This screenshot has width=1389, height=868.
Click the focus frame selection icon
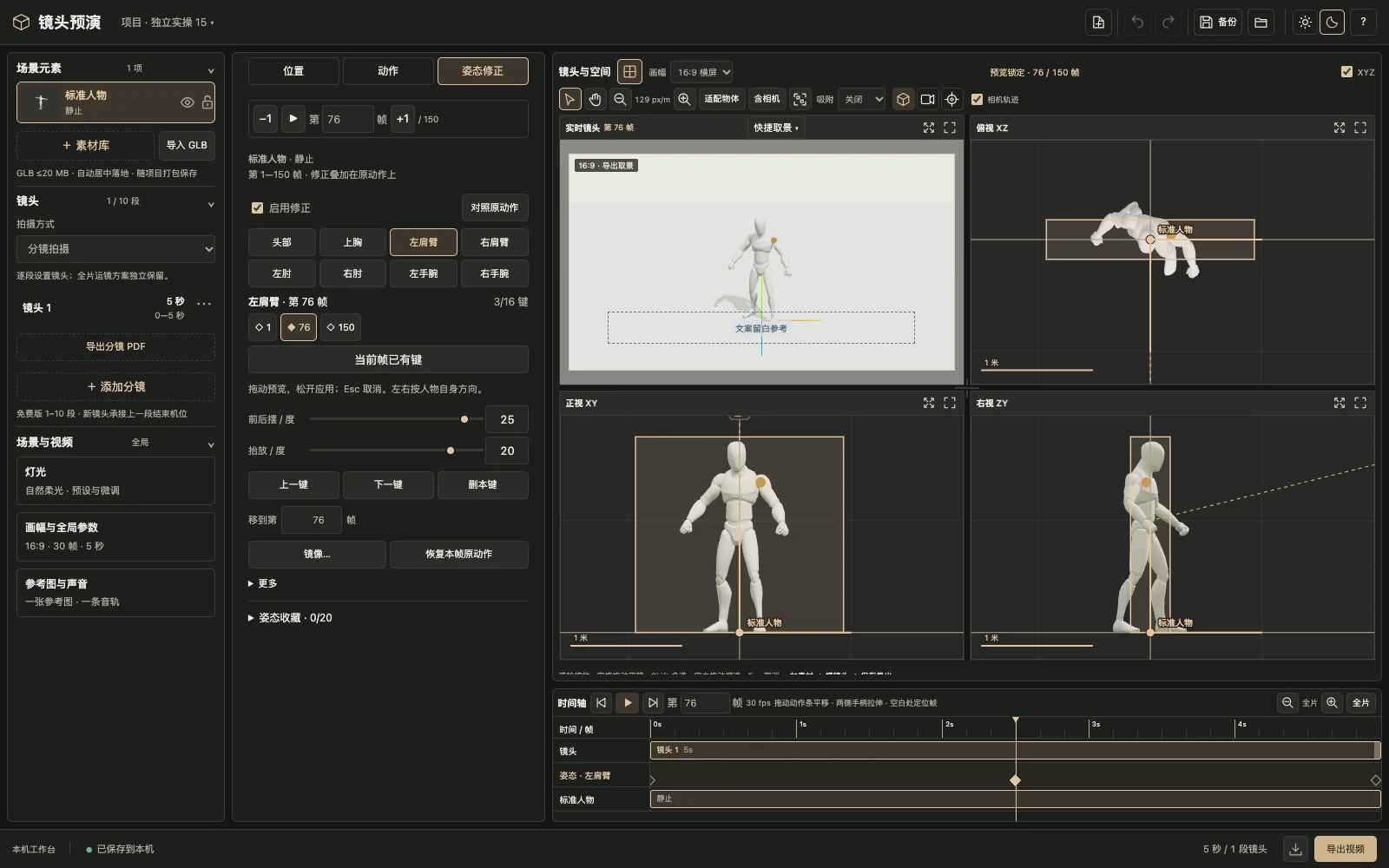[800, 99]
